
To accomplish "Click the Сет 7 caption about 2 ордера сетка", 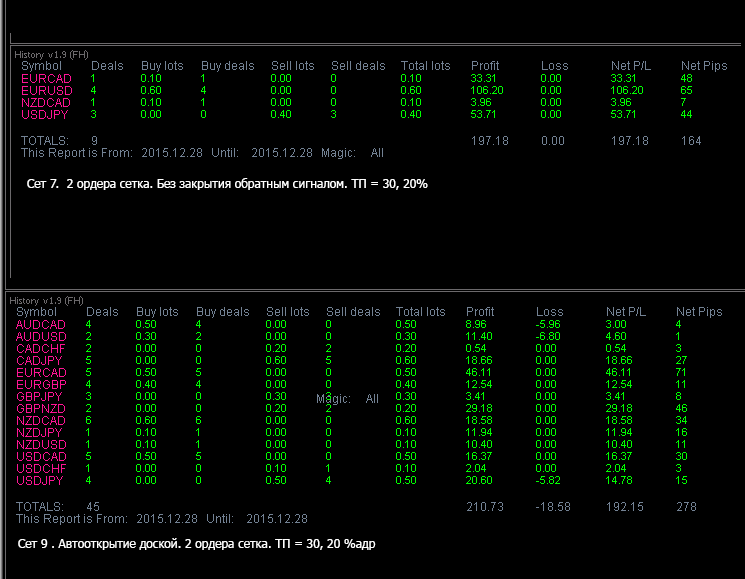I will tap(227, 184).
